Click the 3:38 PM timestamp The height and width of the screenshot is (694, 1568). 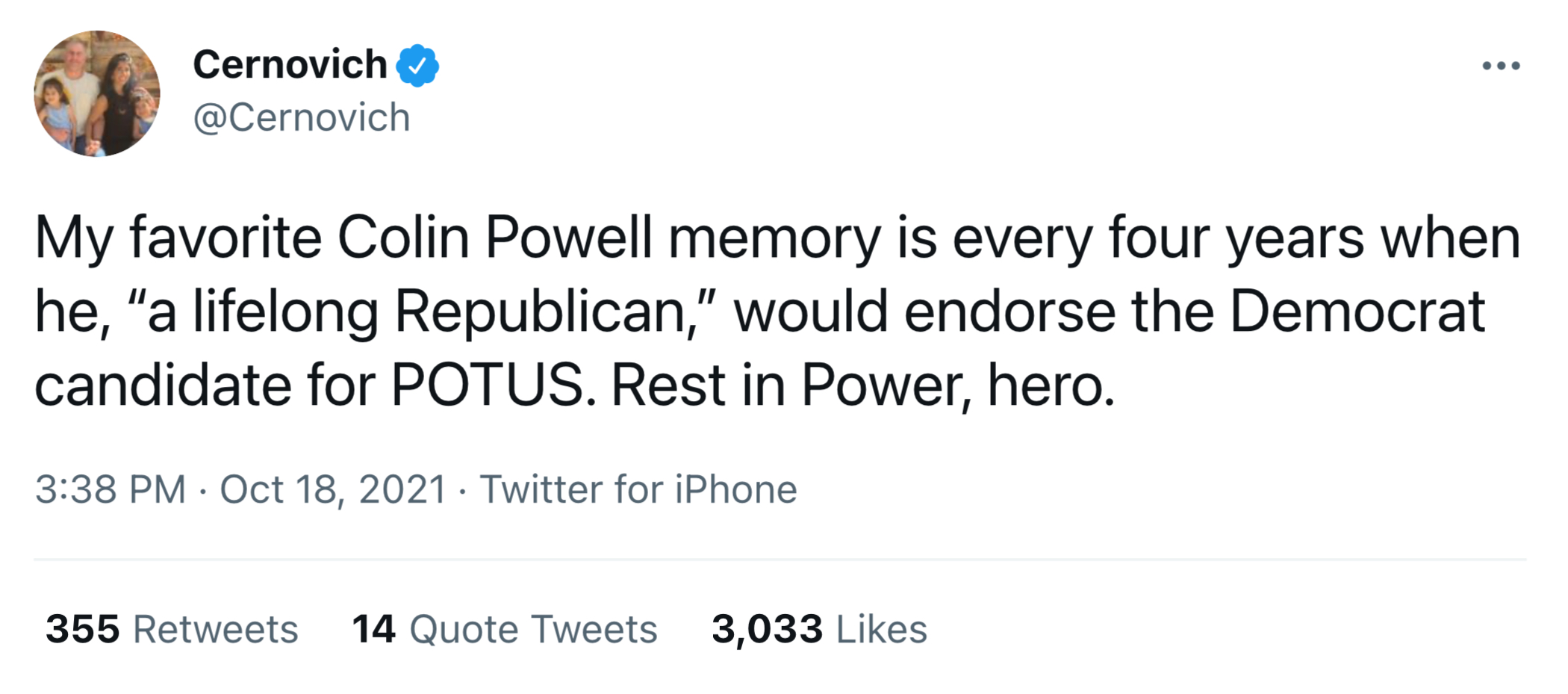click(x=111, y=489)
